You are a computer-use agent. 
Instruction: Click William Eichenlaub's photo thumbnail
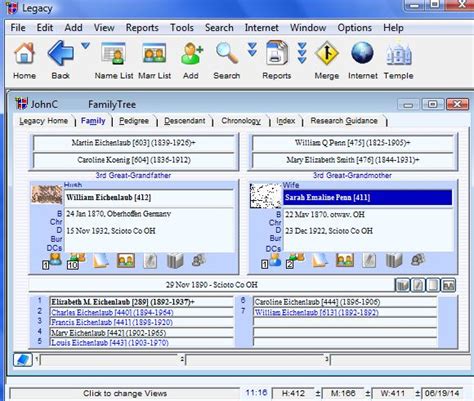point(47,194)
